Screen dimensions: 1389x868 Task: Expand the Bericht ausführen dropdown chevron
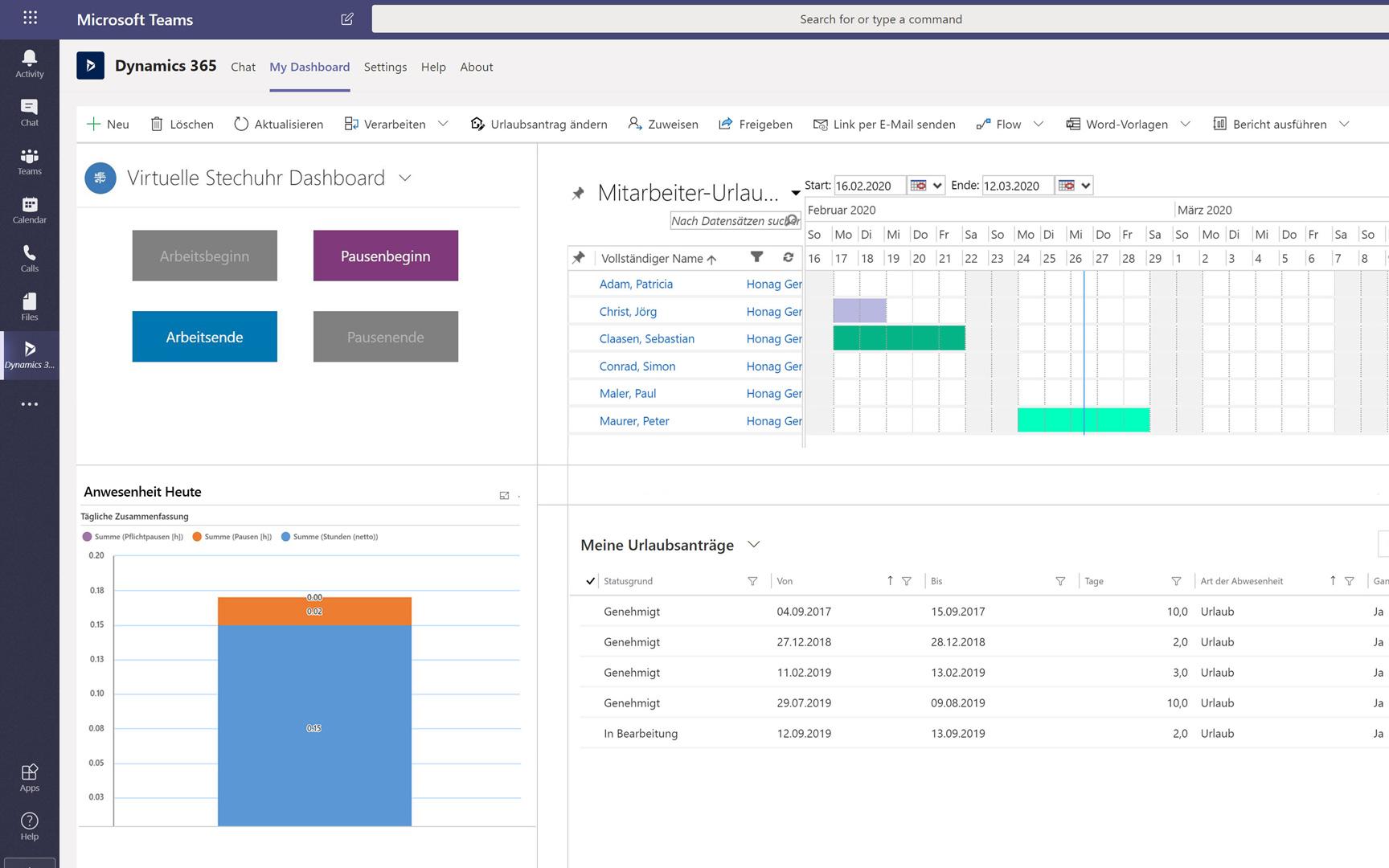[x=1344, y=124]
